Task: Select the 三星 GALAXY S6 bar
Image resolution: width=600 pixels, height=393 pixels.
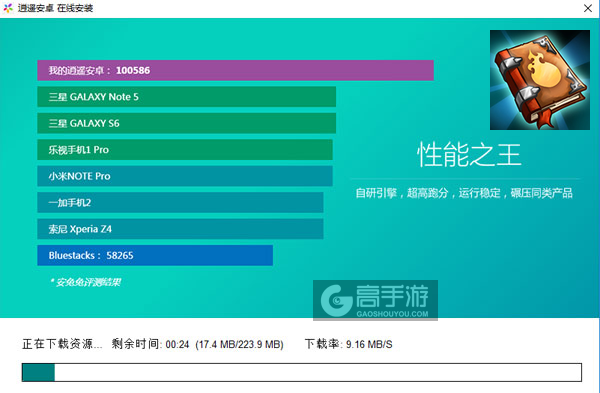Action: (x=186, y=123)
